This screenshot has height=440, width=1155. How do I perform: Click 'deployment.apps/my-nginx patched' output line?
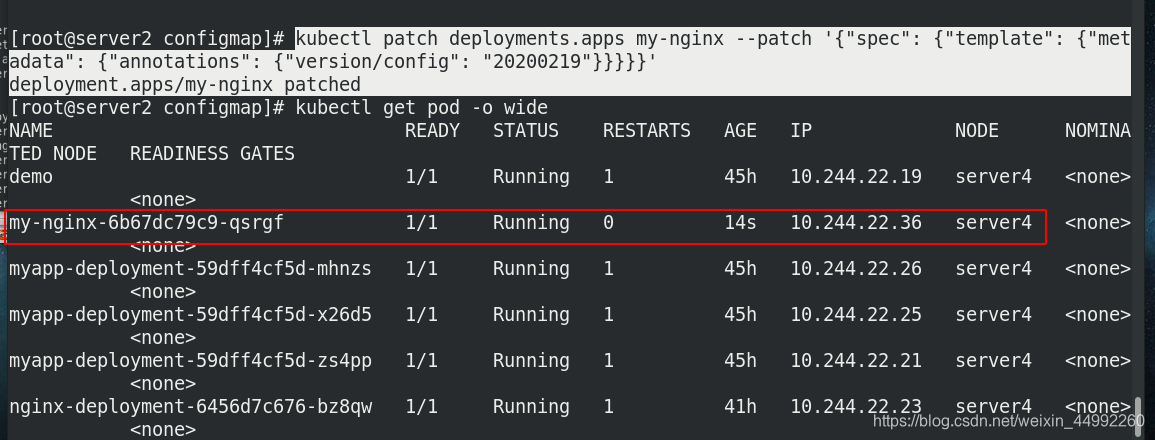185,85
